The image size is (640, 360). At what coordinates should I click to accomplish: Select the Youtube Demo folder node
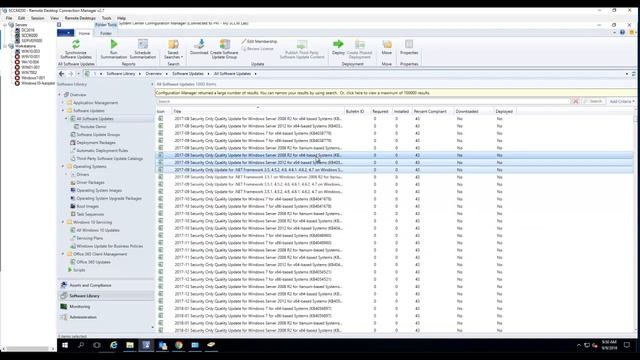click(x=93, y=127)
